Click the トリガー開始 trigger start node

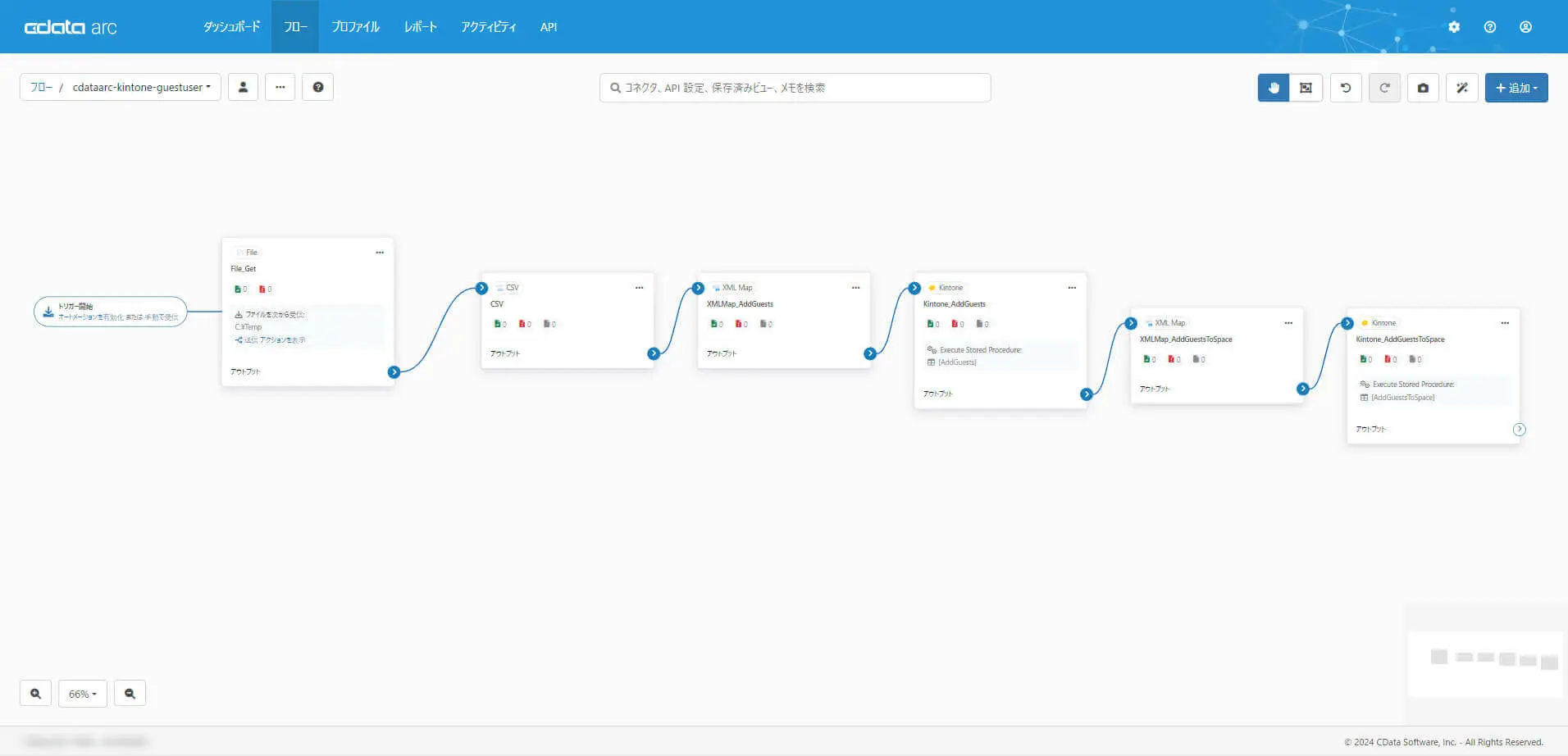click(x=111, y=312)
